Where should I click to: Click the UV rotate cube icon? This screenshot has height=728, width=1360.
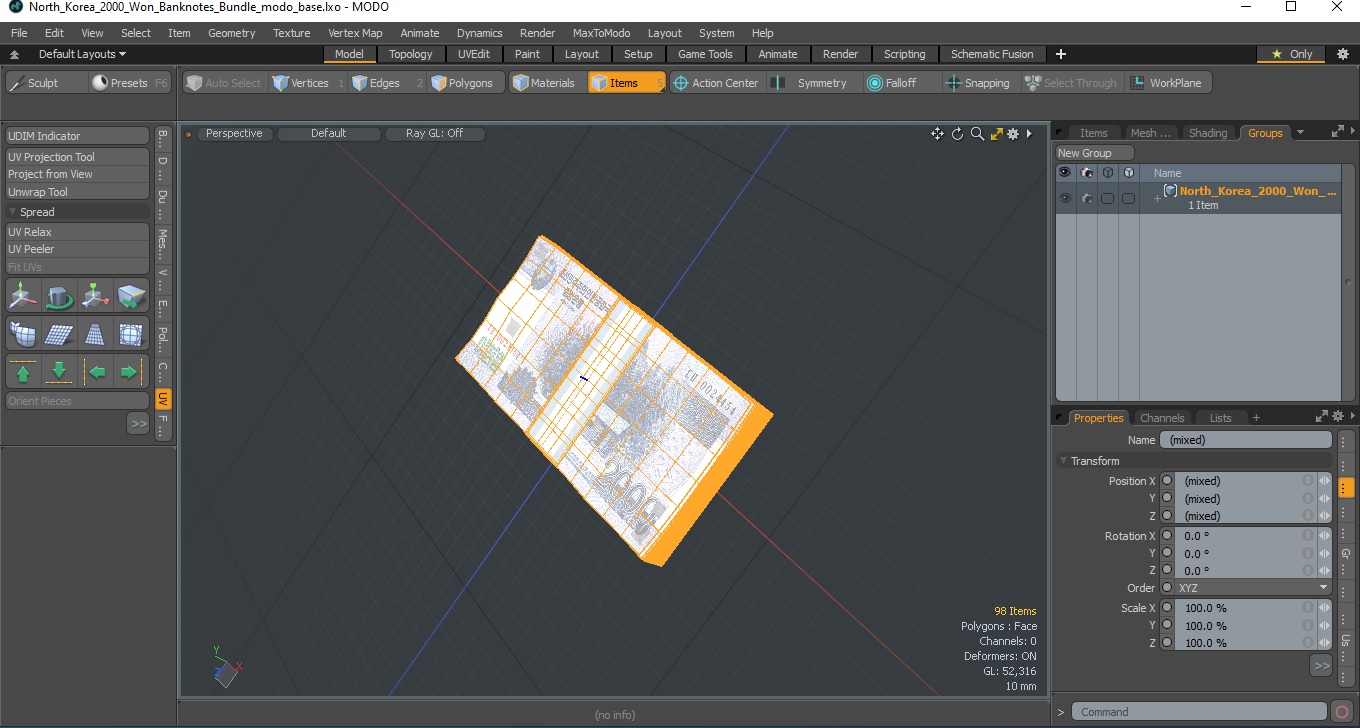coord(59,297)
